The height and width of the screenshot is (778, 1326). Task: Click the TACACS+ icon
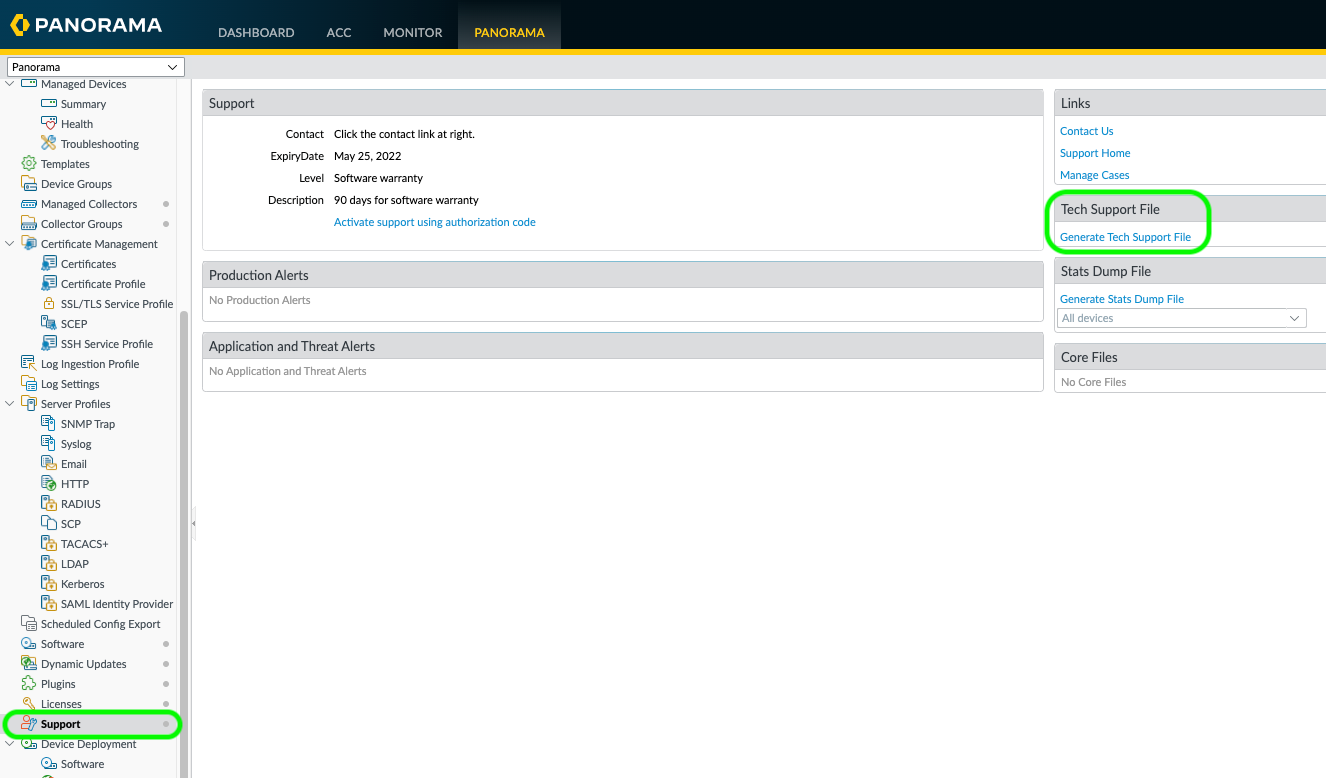pos(49,544)
